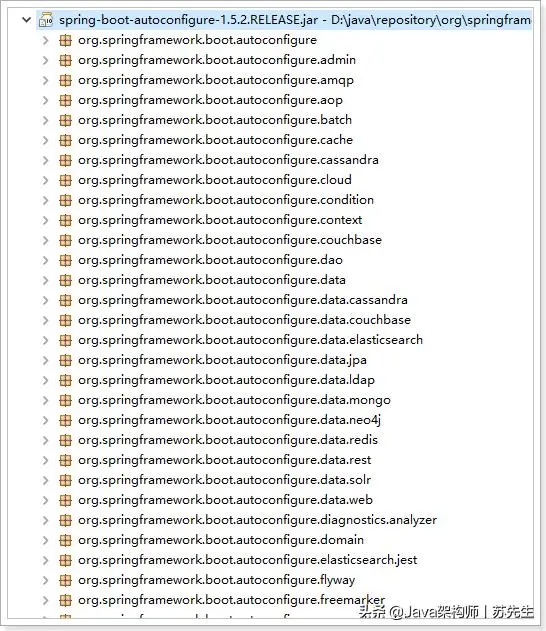Click package icon of autoconfigure.data
This screenshot has width=546, height=631.
pos(65,280)
